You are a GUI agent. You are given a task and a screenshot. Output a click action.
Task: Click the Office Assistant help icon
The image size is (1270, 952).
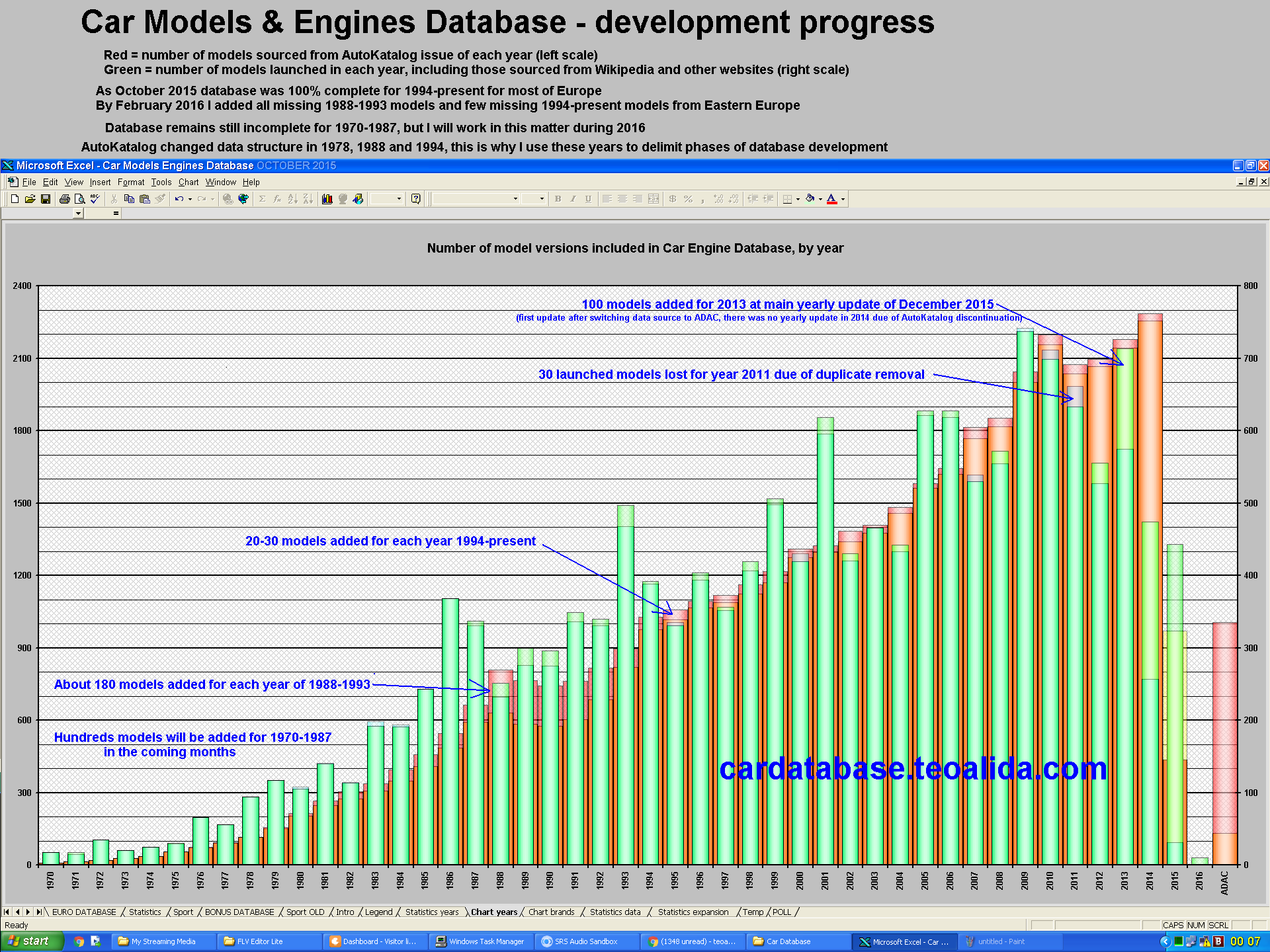click(415, 199)
